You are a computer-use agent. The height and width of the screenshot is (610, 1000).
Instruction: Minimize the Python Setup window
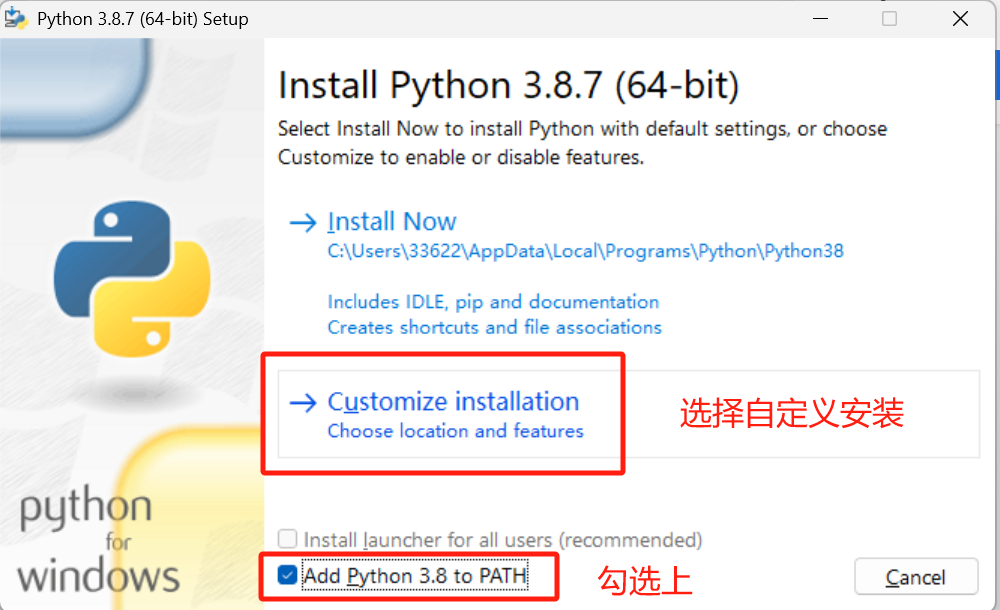(820, 19)
